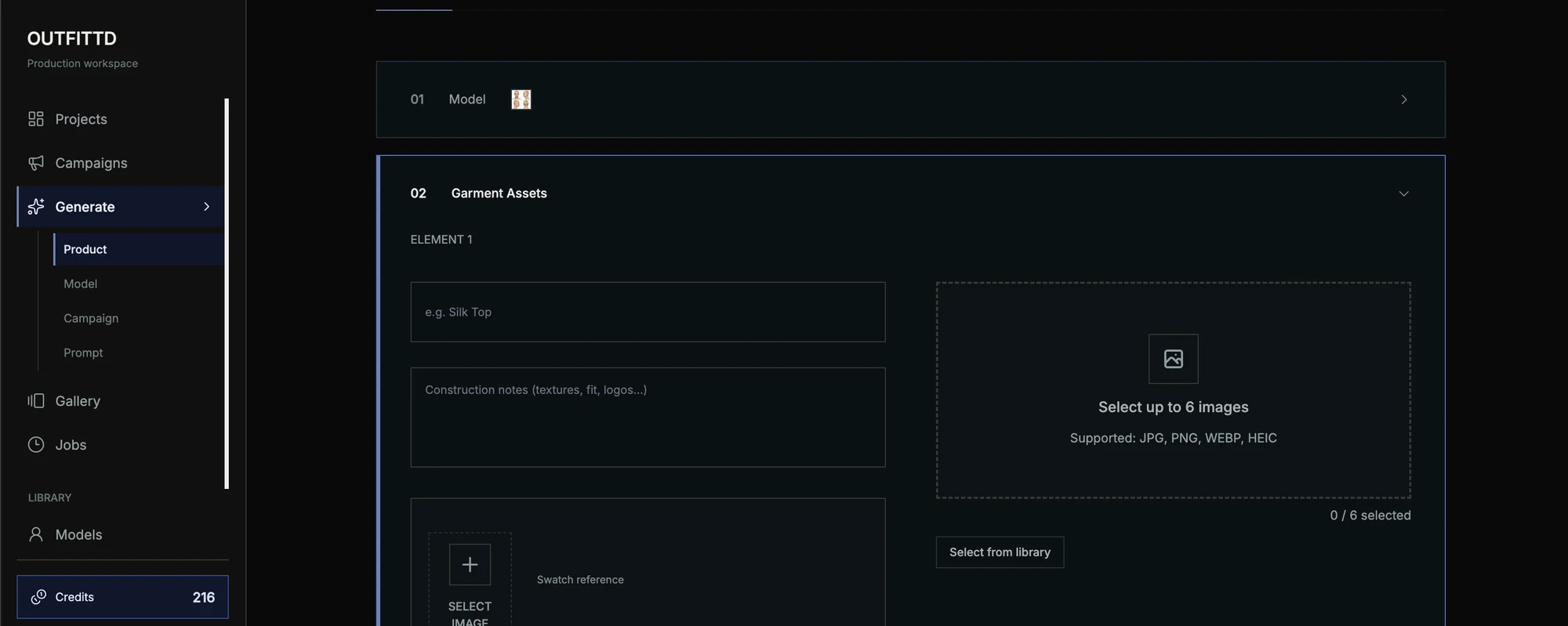This screenshot has width=1568, height=626.
Task: Click the model thumbnail in section 01
Action: click(x=521, y=100)
